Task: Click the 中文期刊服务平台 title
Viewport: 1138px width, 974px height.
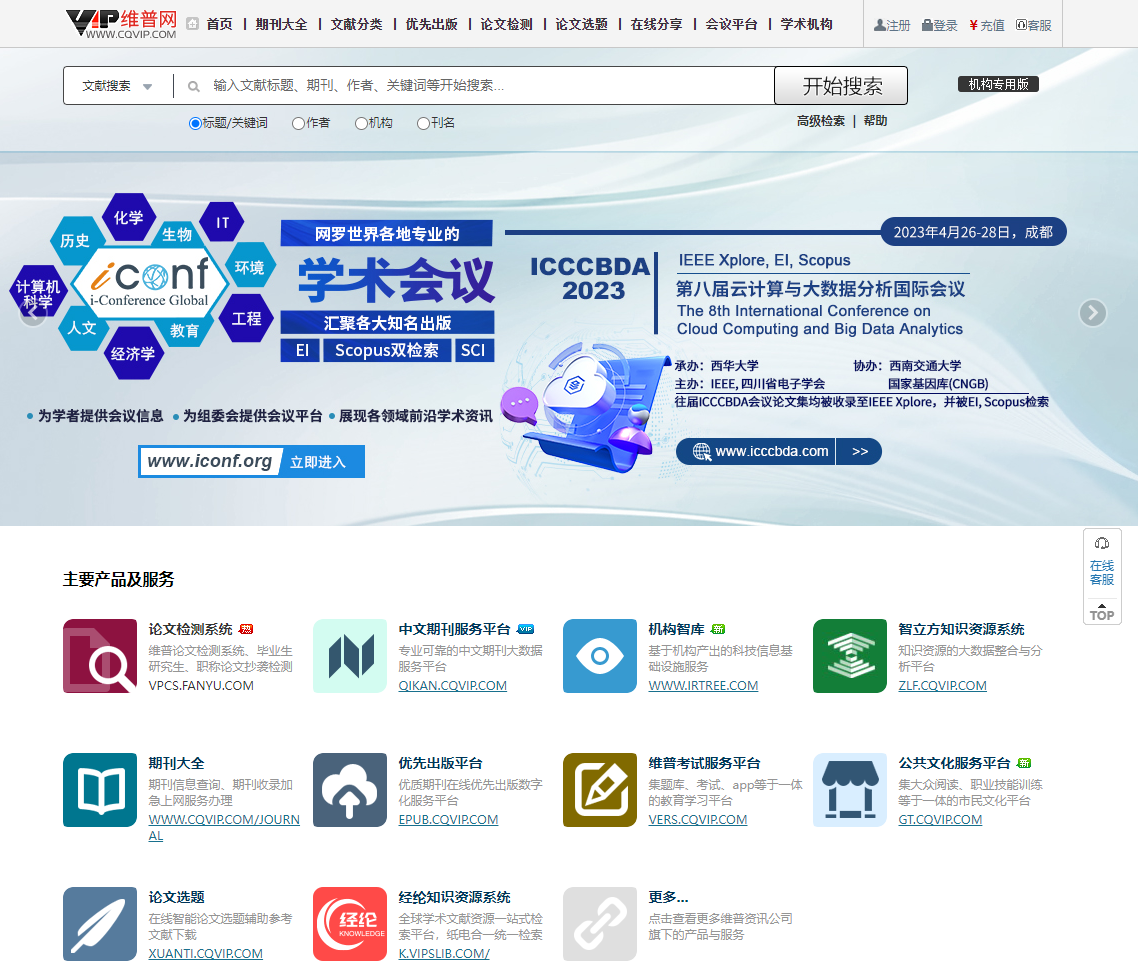Action: click(454, 629)
